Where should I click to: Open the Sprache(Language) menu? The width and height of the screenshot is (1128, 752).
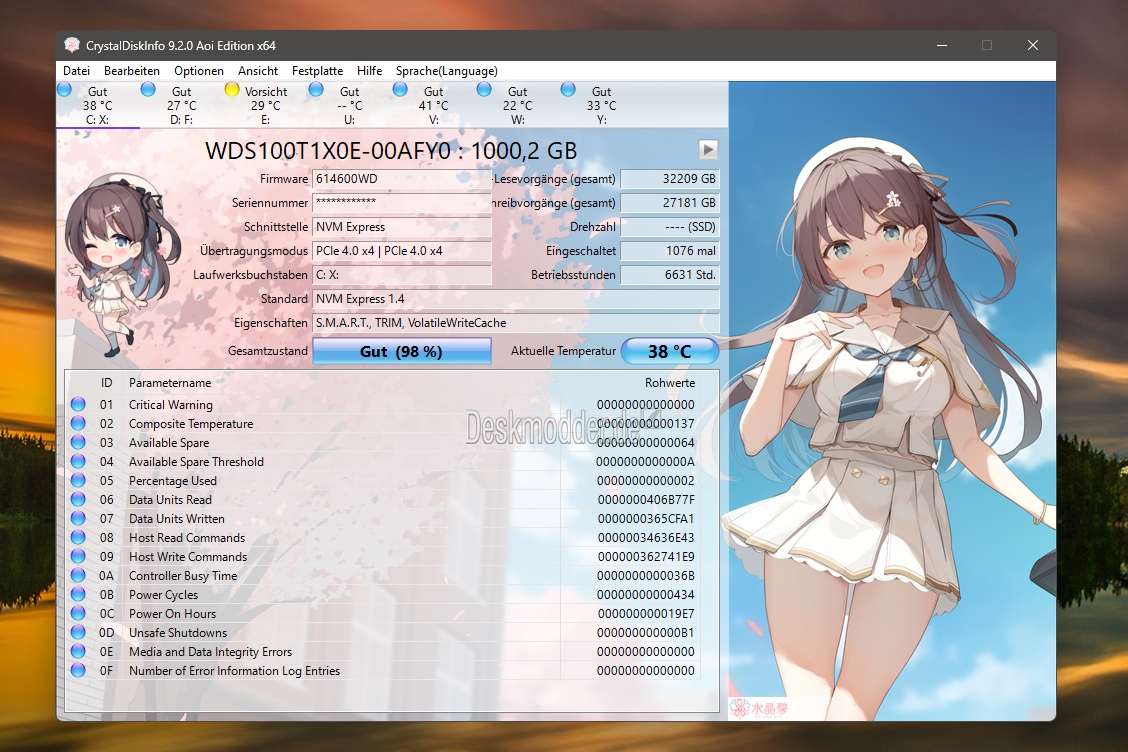(446, 71)
